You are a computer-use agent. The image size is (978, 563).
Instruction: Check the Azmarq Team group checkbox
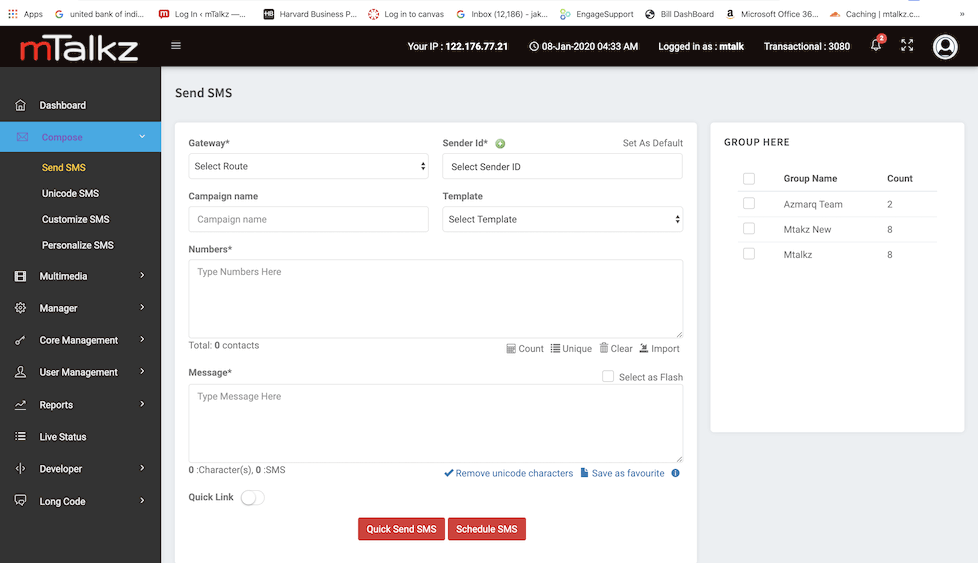749,204
